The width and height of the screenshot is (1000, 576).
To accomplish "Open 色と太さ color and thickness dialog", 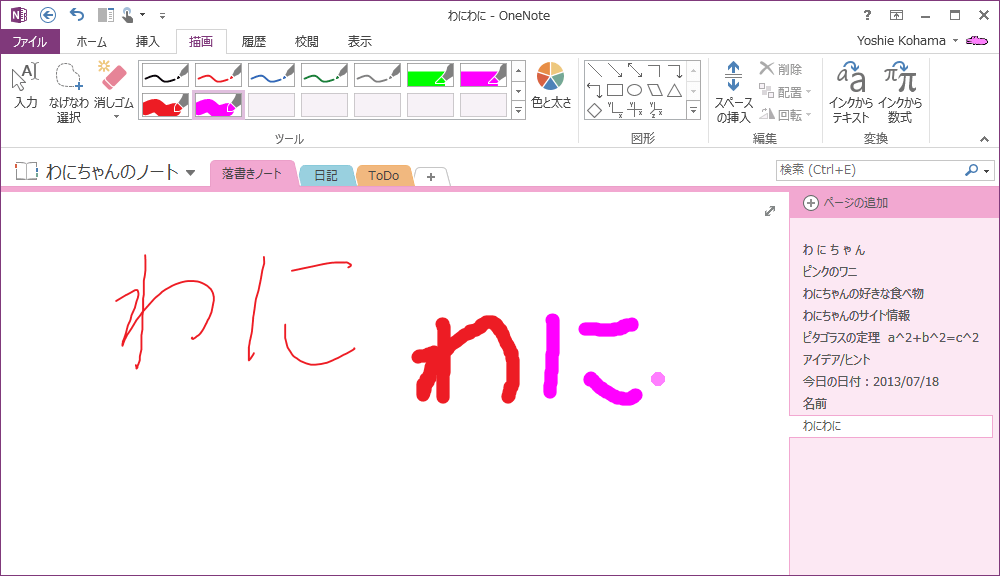I will pos(551,86).
